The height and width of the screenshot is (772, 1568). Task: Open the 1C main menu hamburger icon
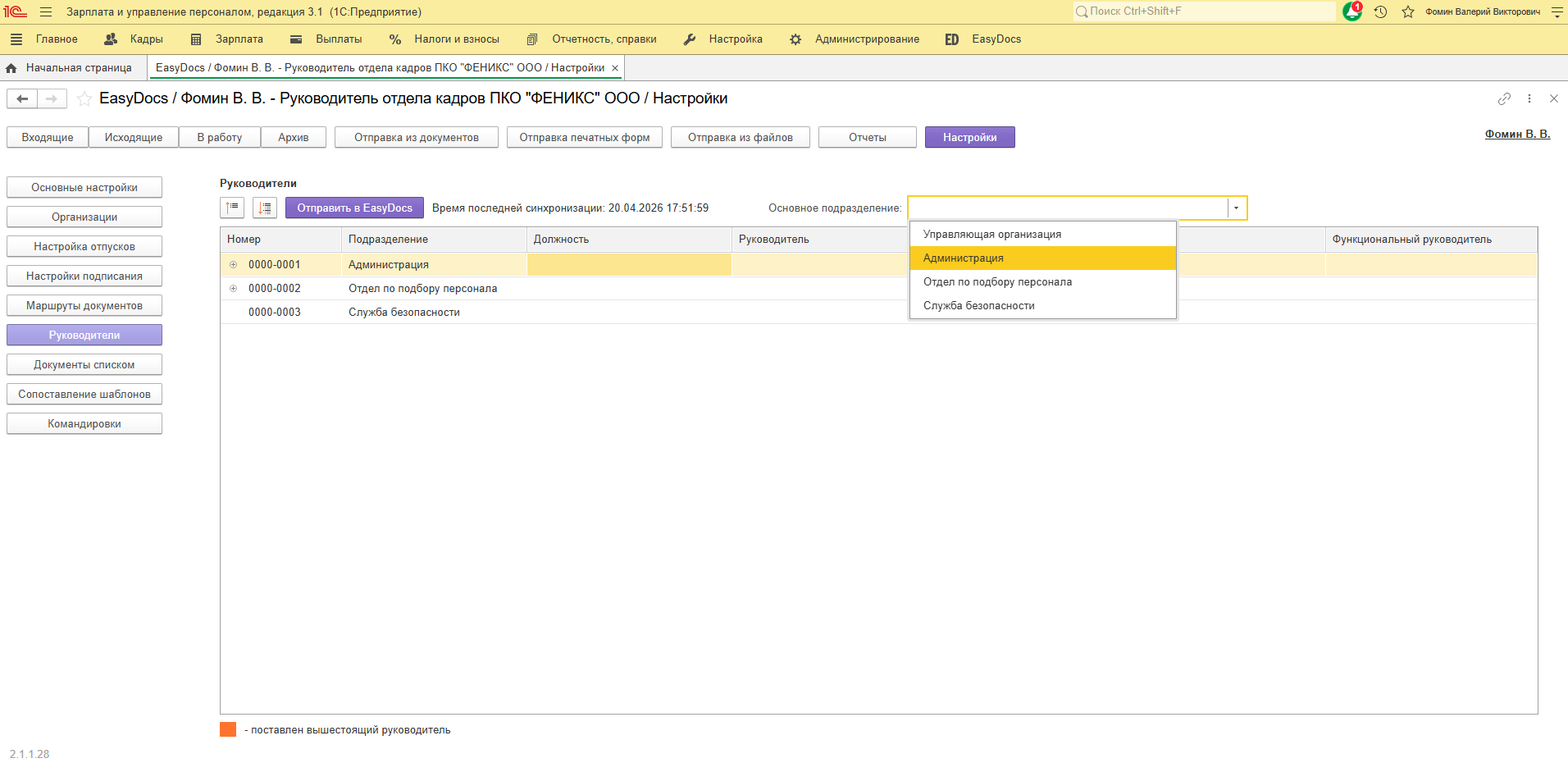(x=46, y=12)
